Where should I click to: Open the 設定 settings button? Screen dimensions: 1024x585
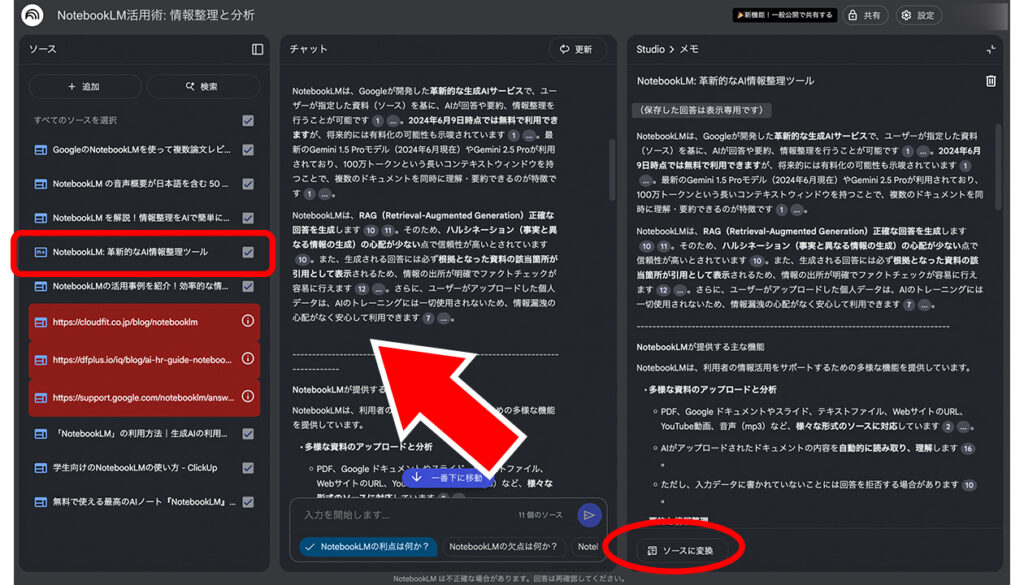[918, 15]
